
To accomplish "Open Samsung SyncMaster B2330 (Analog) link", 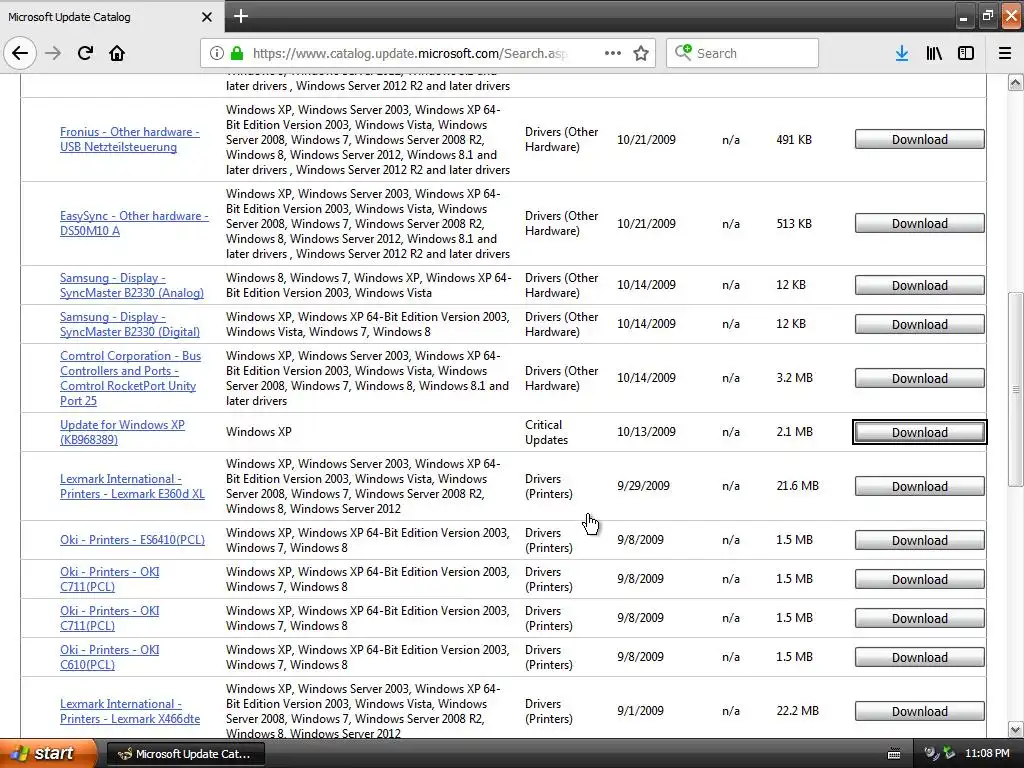I will (131, 285).
